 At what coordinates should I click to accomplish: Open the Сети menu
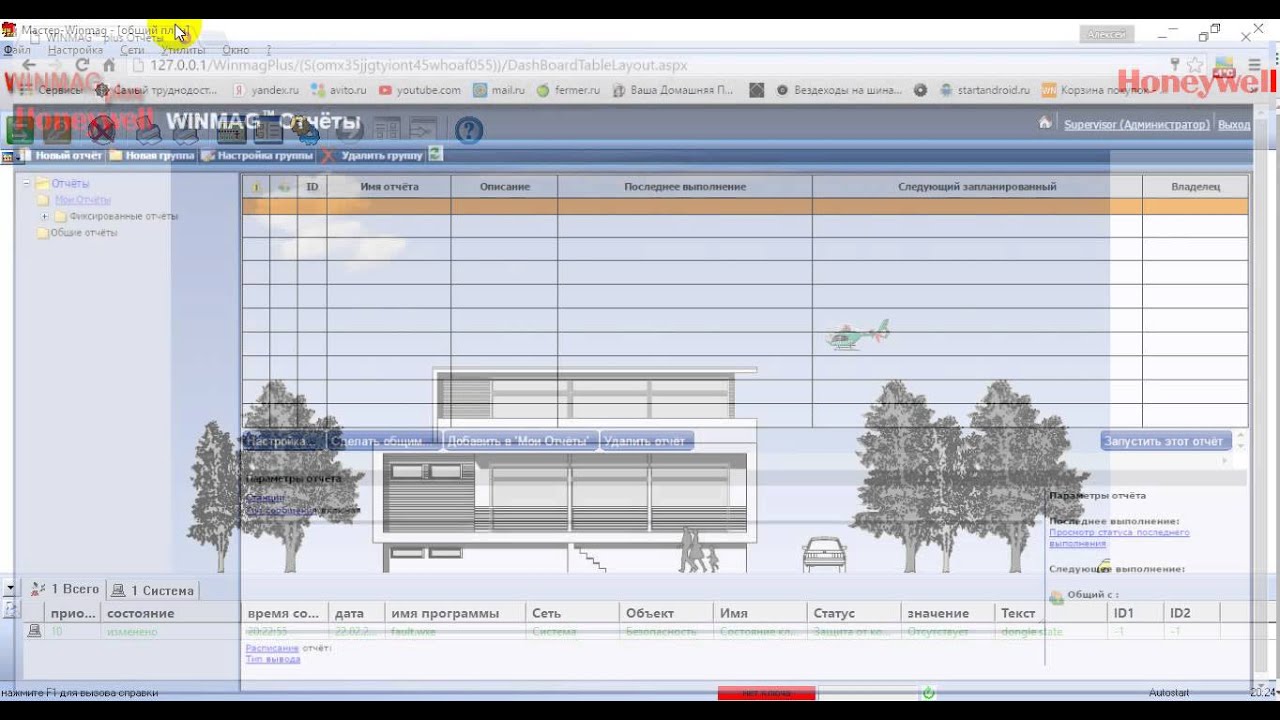tap(132, 50)
